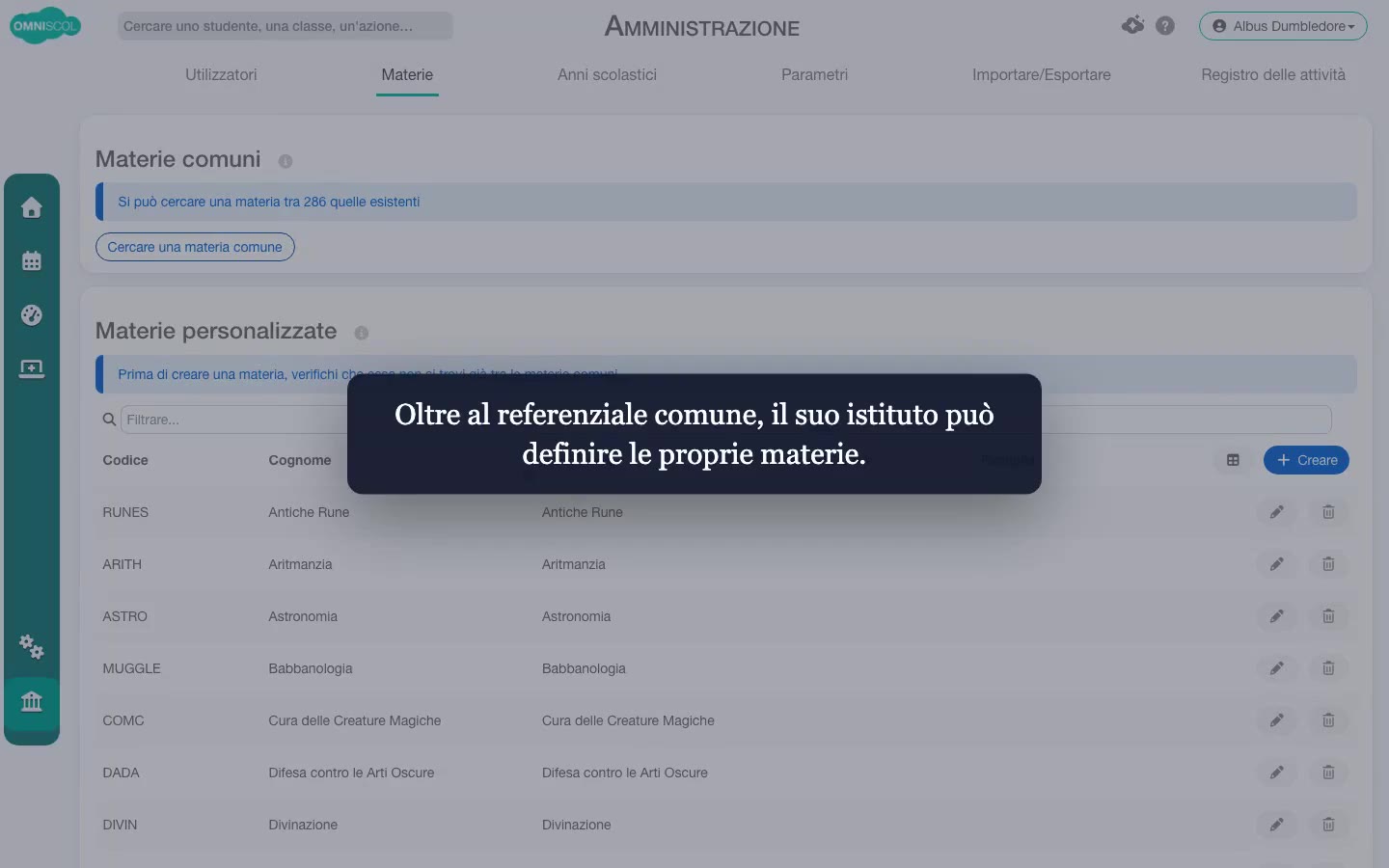Edit the RUNES subject row
This screenshot has height=868, width=1389.
coord(1277,512)
